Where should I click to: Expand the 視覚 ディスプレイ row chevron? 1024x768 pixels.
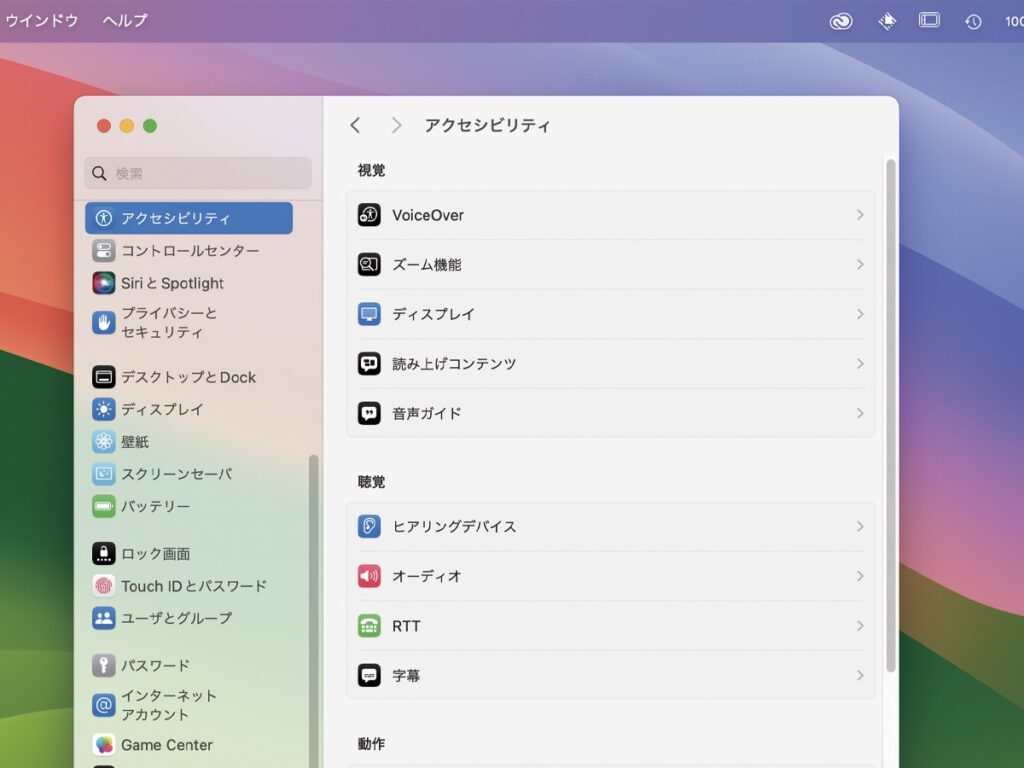pos(860,314)
